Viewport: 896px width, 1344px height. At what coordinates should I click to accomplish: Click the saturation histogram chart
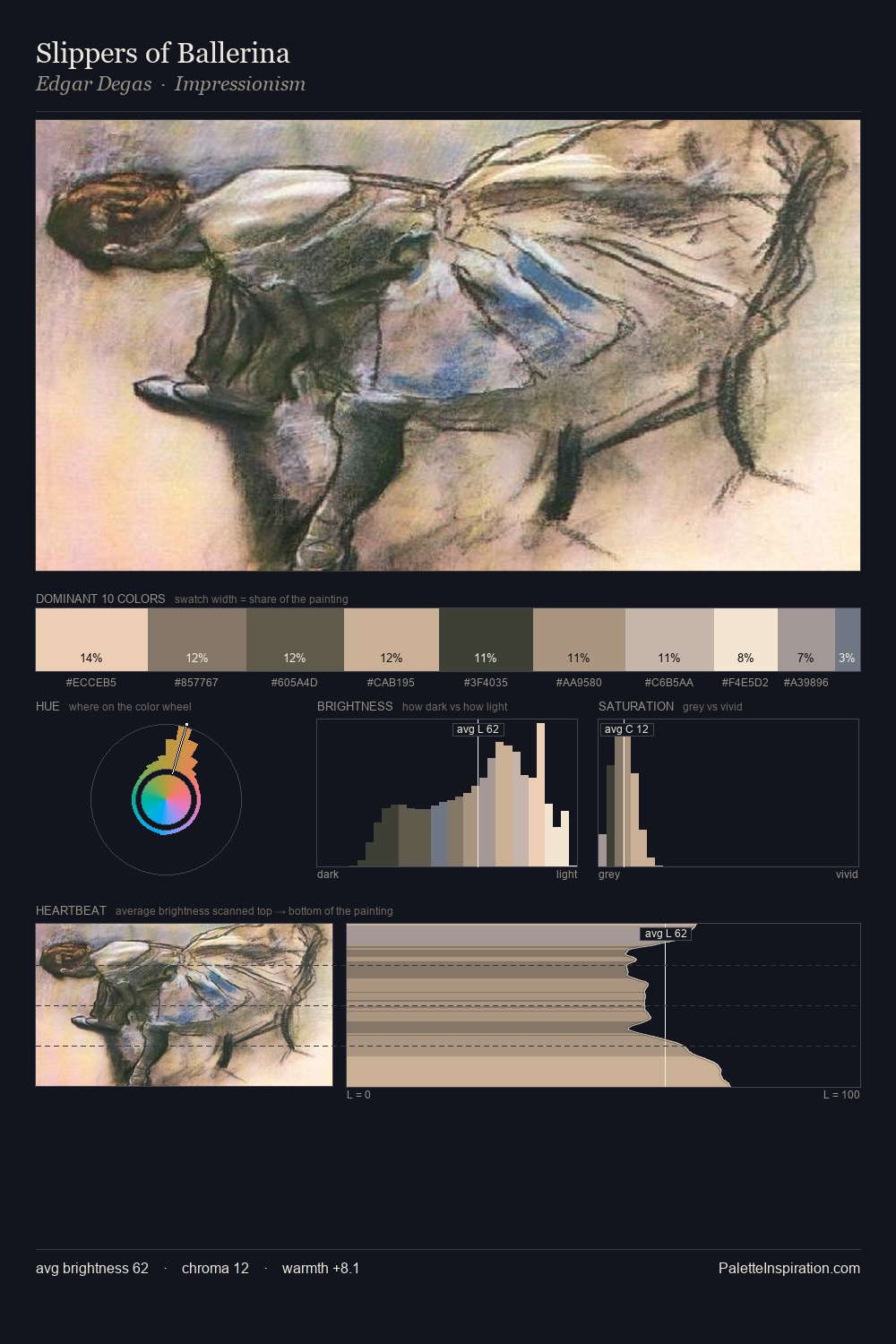[x=728, y=793]
